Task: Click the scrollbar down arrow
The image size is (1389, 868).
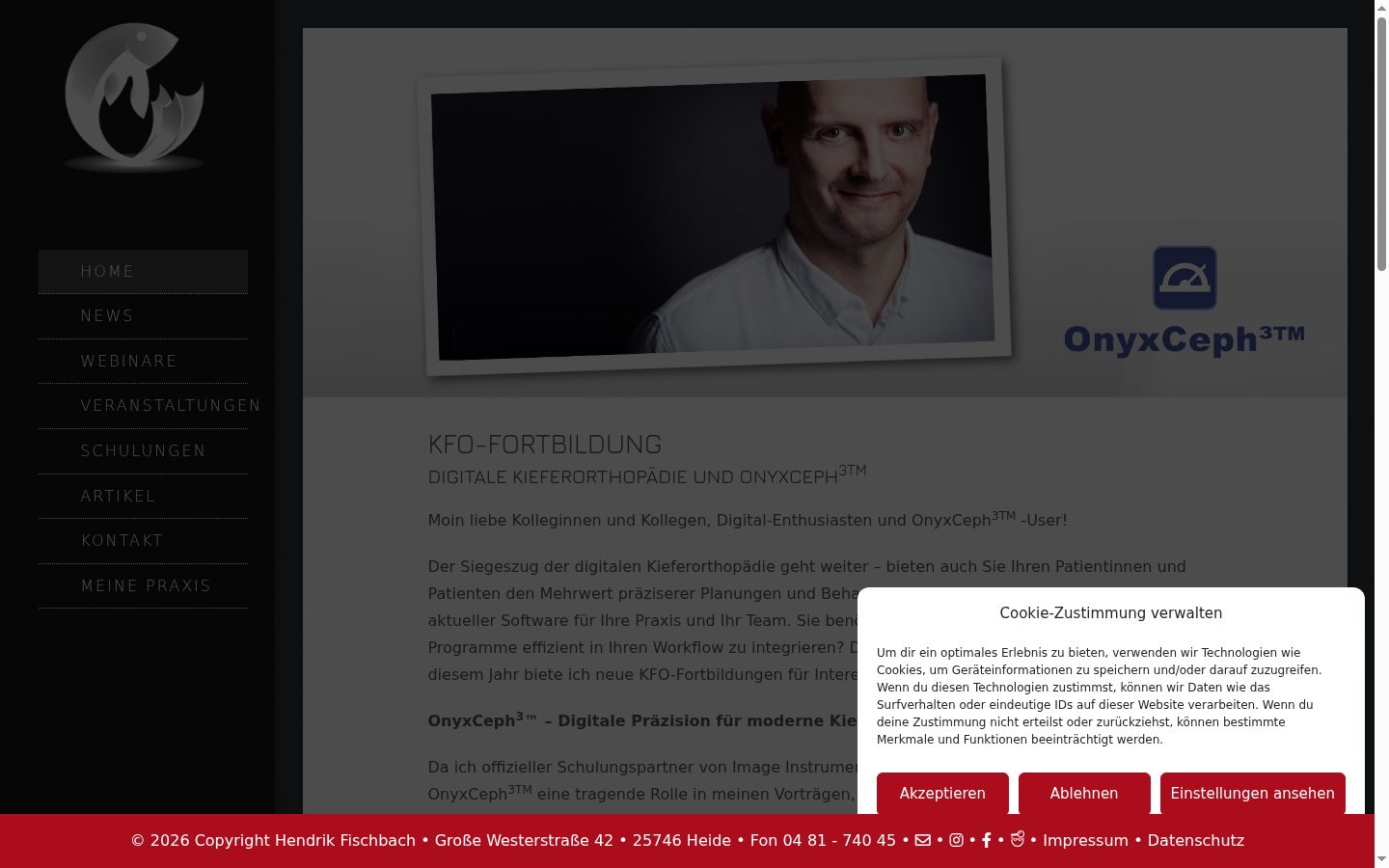Action: pyautogui.click(x=1381, y=859)
